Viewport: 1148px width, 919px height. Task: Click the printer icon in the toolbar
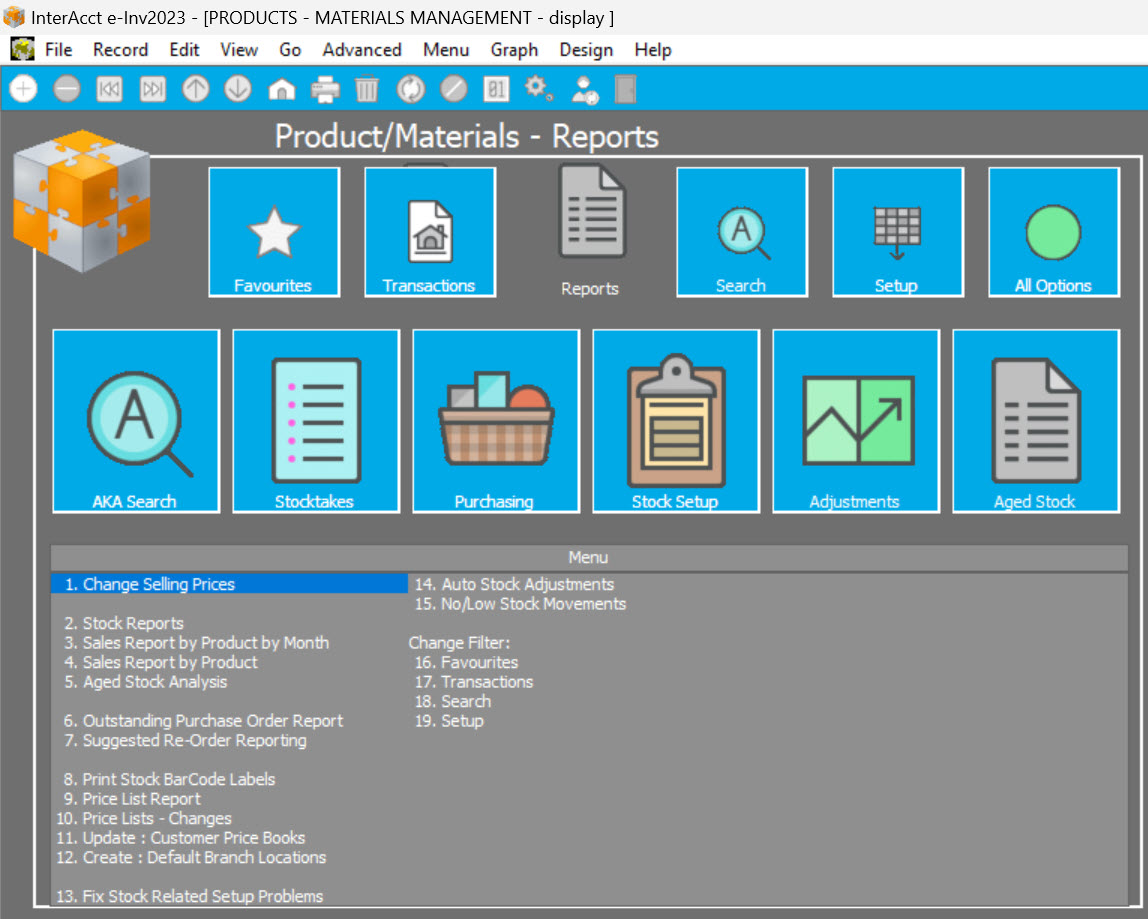[325, 89]
